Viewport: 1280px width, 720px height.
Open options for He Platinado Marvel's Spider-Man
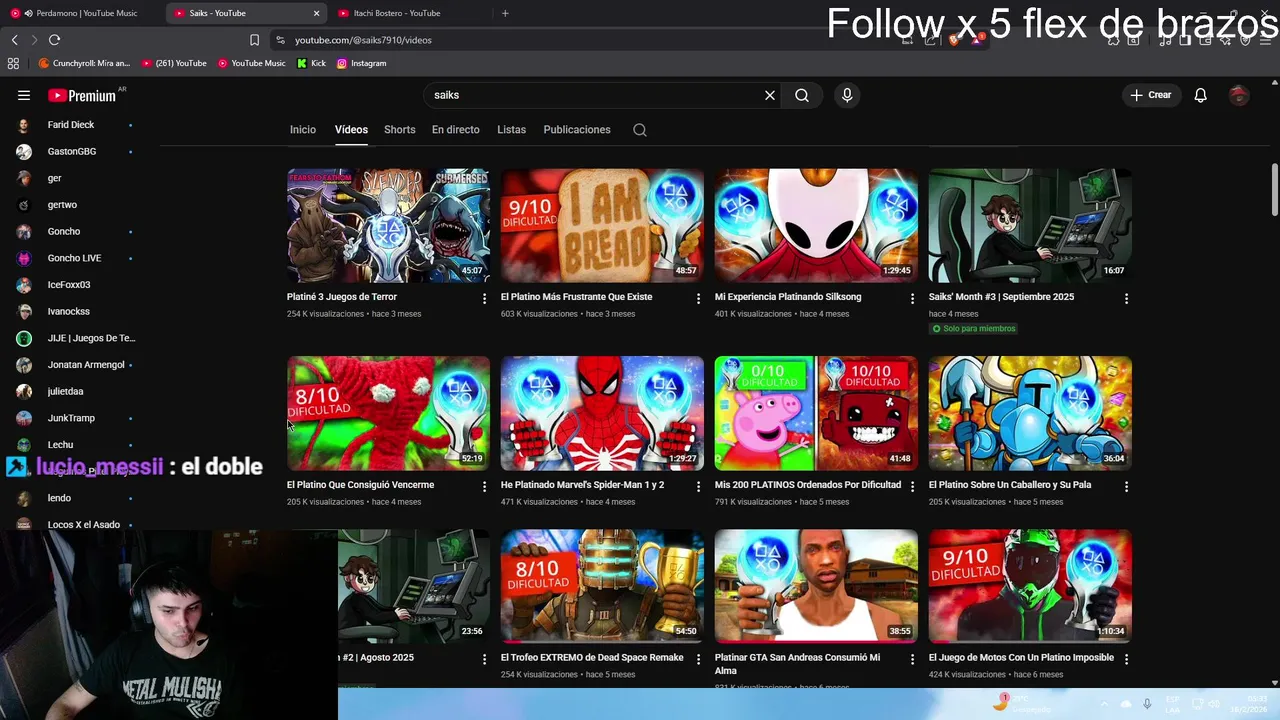tap(699, 486)
